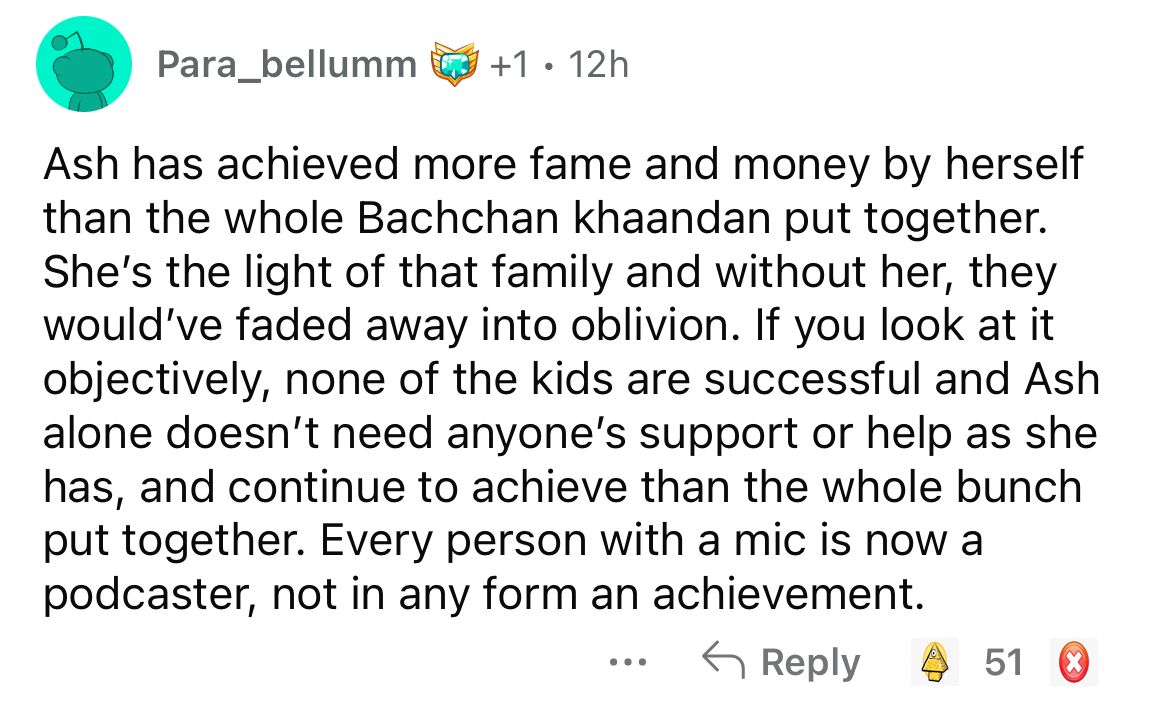
Task: Click the +1 label next to the badge
Action: [x=509, y=66]
